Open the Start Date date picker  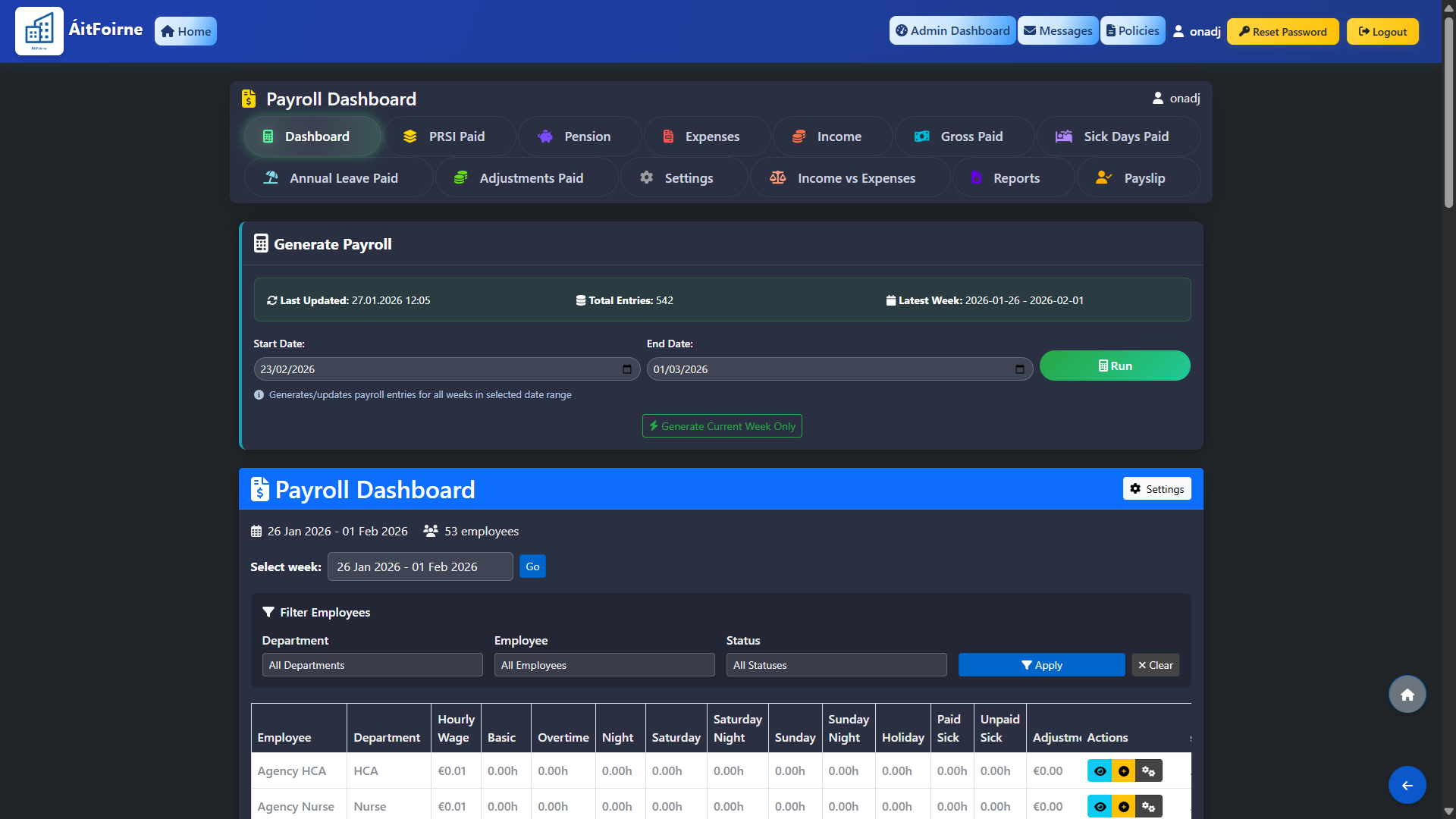627,369
